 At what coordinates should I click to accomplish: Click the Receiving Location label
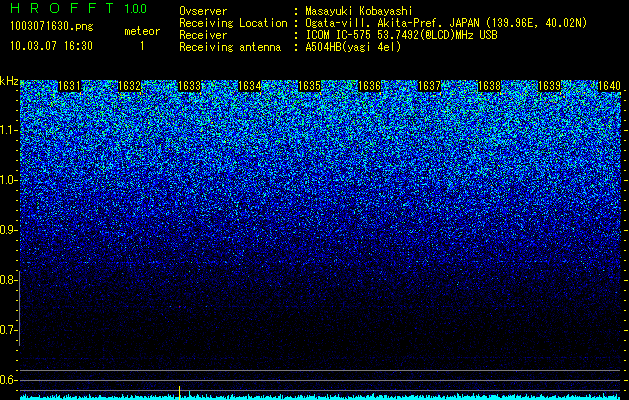[233, 23]
